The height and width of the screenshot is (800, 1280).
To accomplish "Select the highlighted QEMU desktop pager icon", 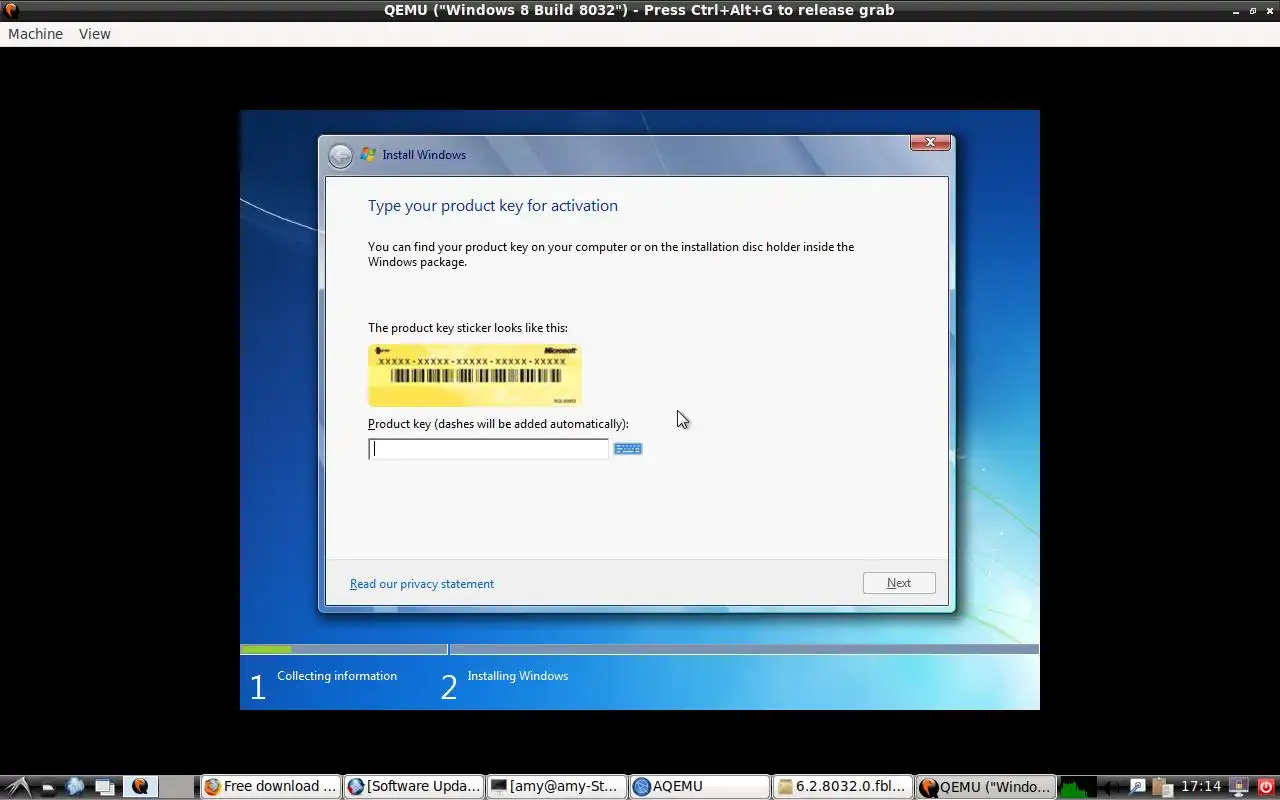I will point(141,786).
